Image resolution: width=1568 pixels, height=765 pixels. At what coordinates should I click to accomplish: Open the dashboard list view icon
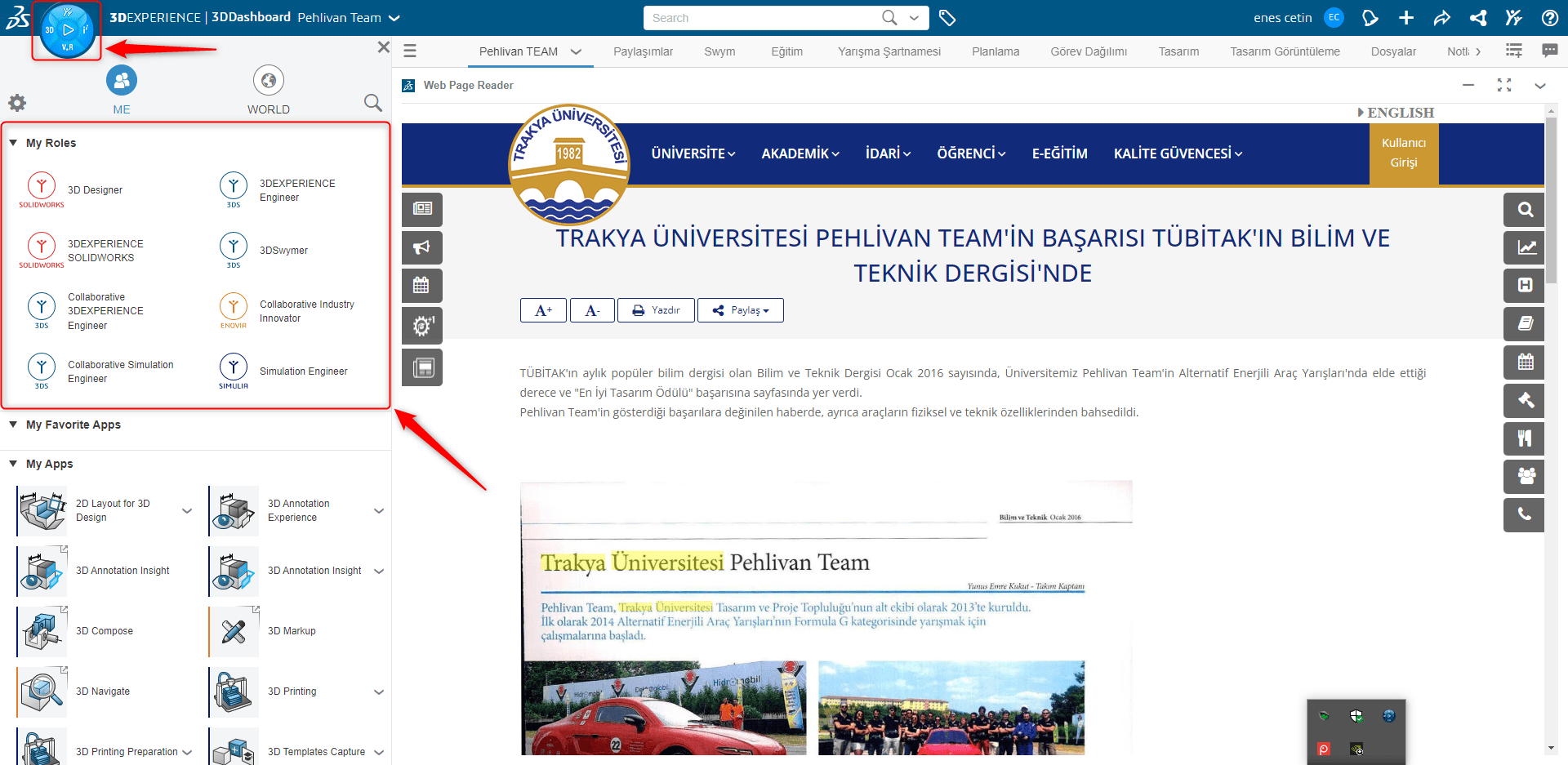pyautogui.click(x=1514, y=51)
